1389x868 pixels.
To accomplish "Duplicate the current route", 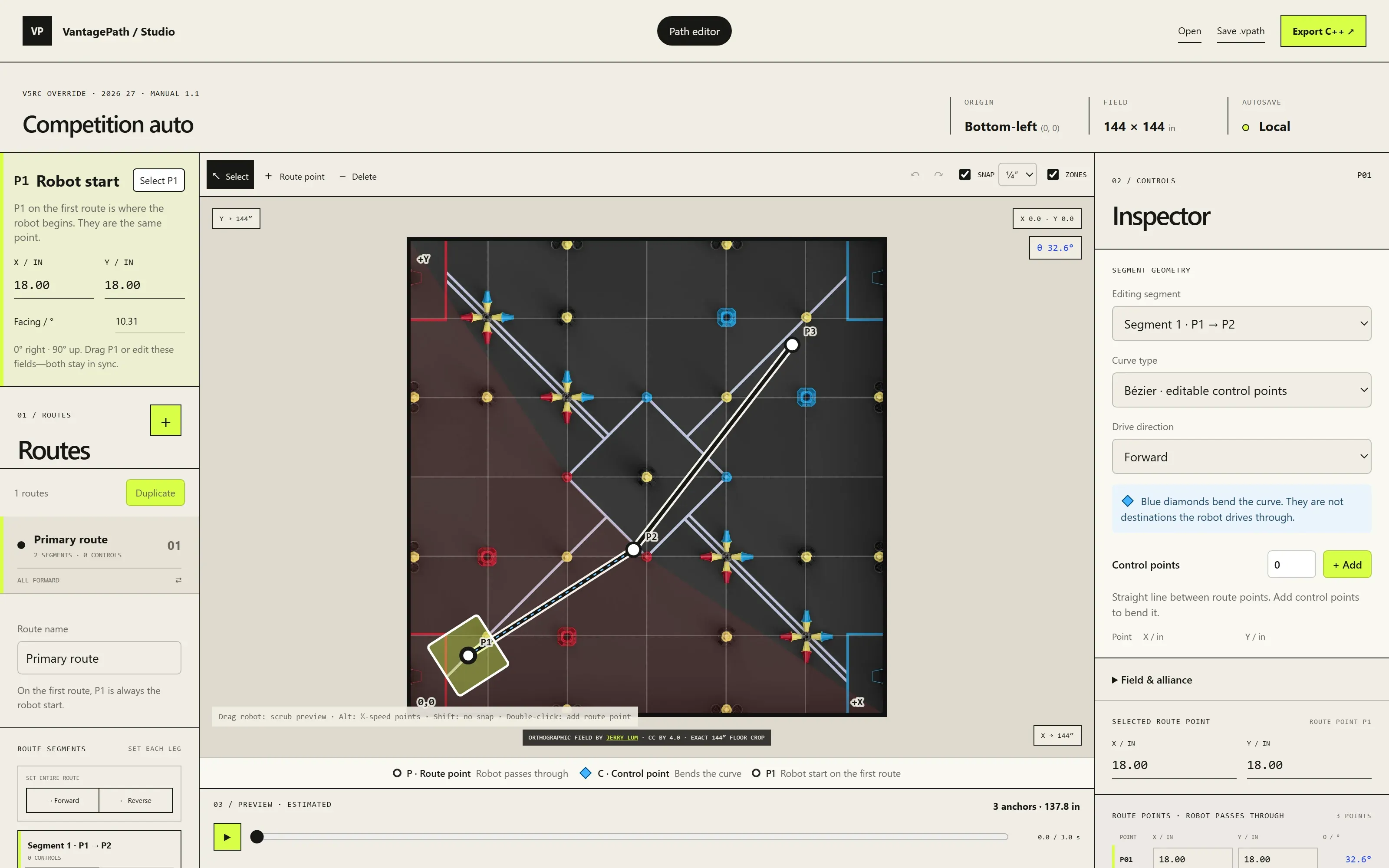I will 155,493.
